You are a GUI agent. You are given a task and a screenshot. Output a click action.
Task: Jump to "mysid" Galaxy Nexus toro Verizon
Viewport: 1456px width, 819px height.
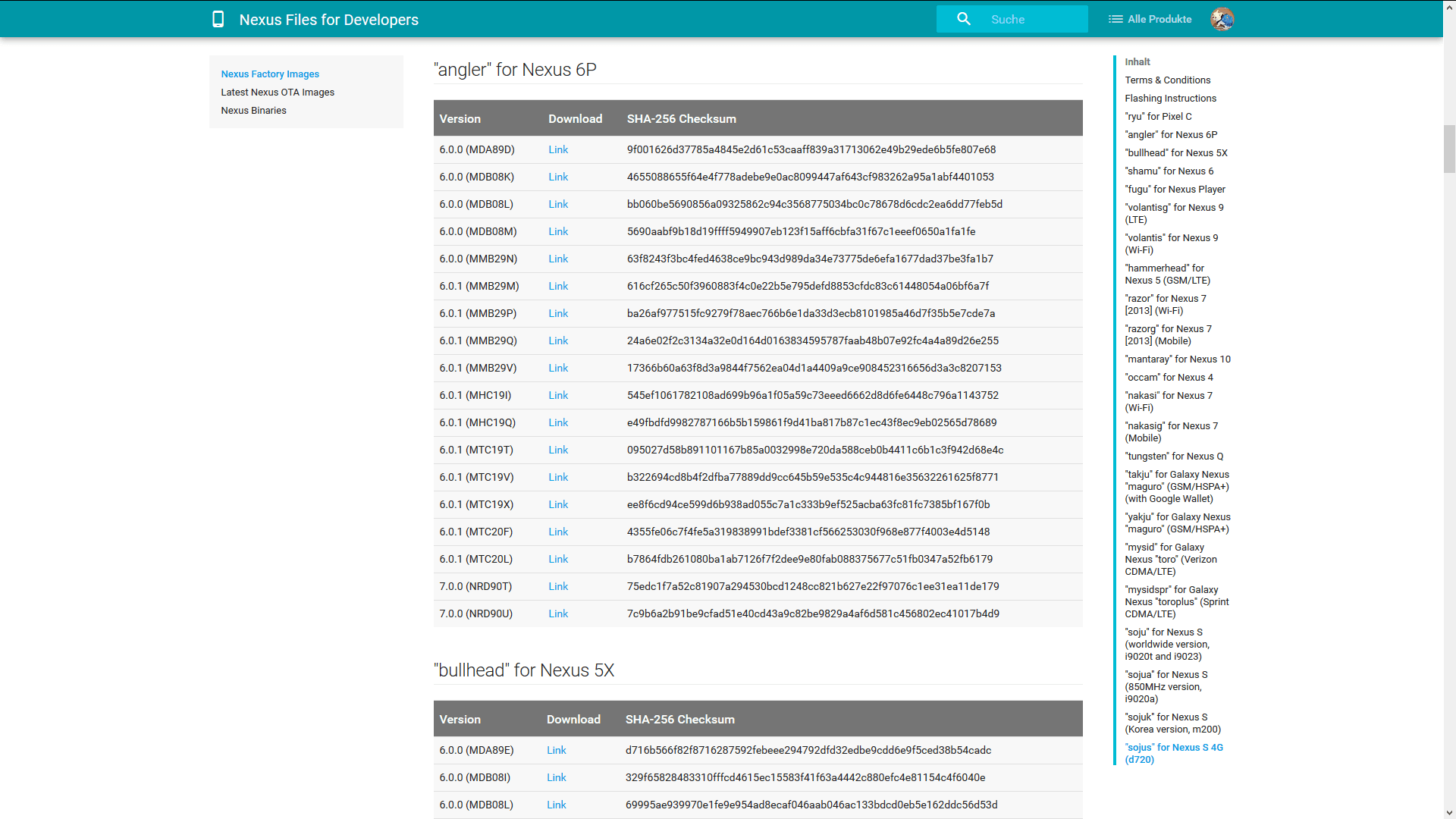pyautogui.click(x=1171, y=560)
